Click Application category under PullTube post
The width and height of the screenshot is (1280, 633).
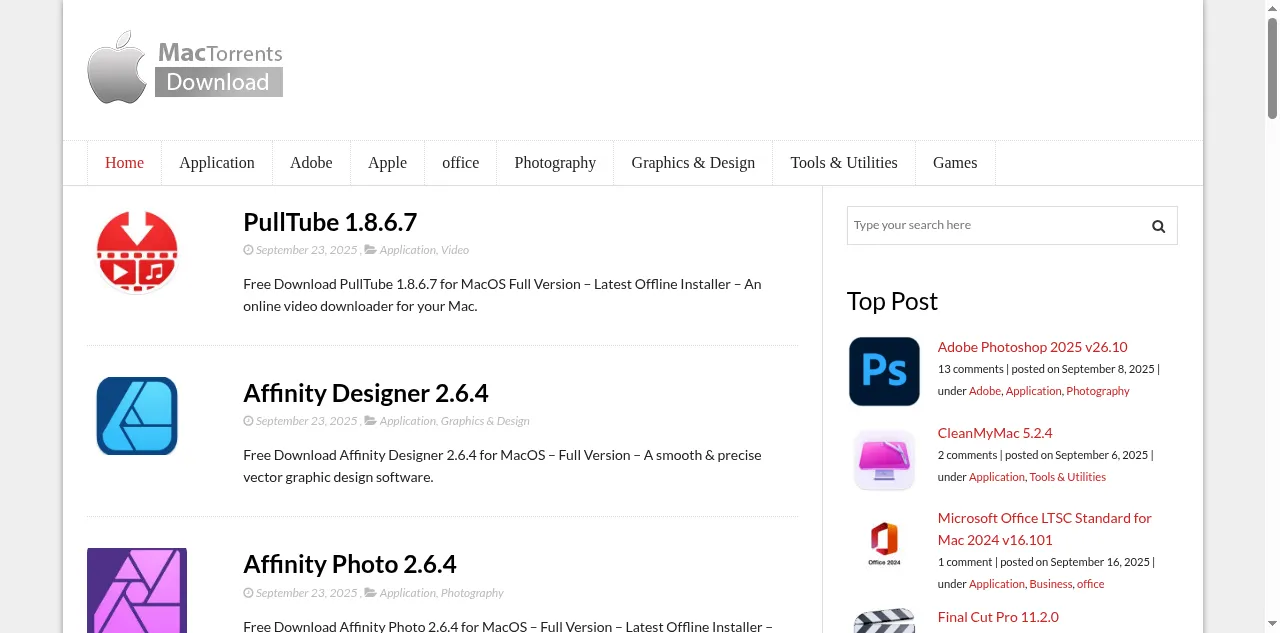407,250
